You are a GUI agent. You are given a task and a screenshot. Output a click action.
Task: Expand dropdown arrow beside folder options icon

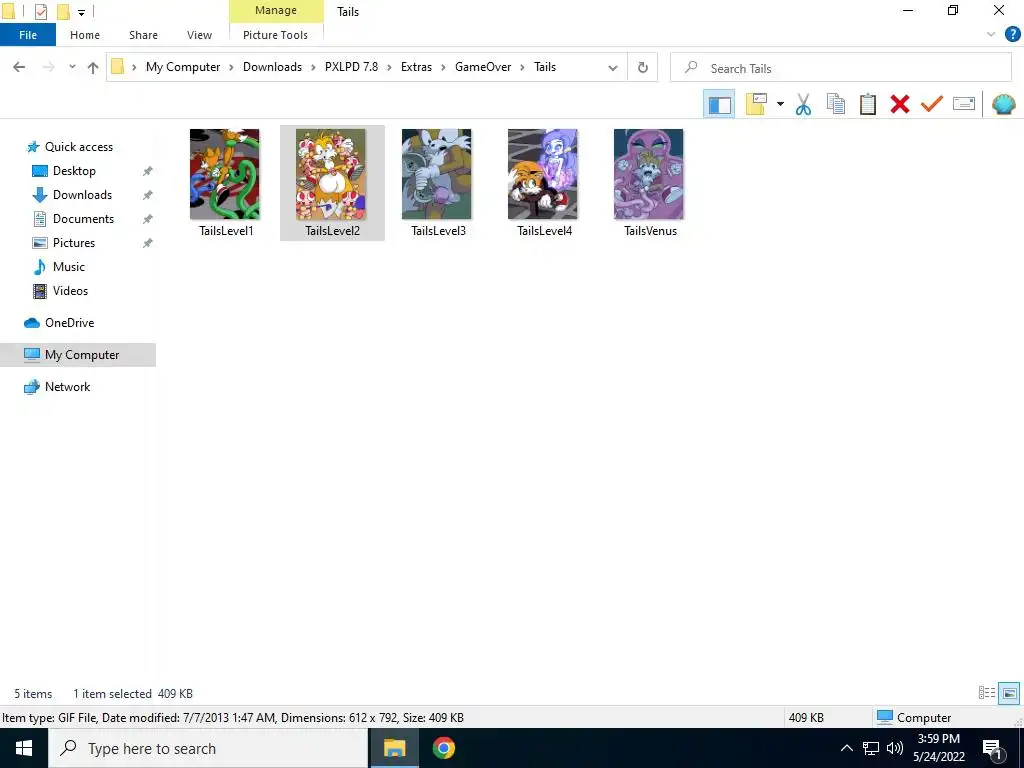(780, 104)
